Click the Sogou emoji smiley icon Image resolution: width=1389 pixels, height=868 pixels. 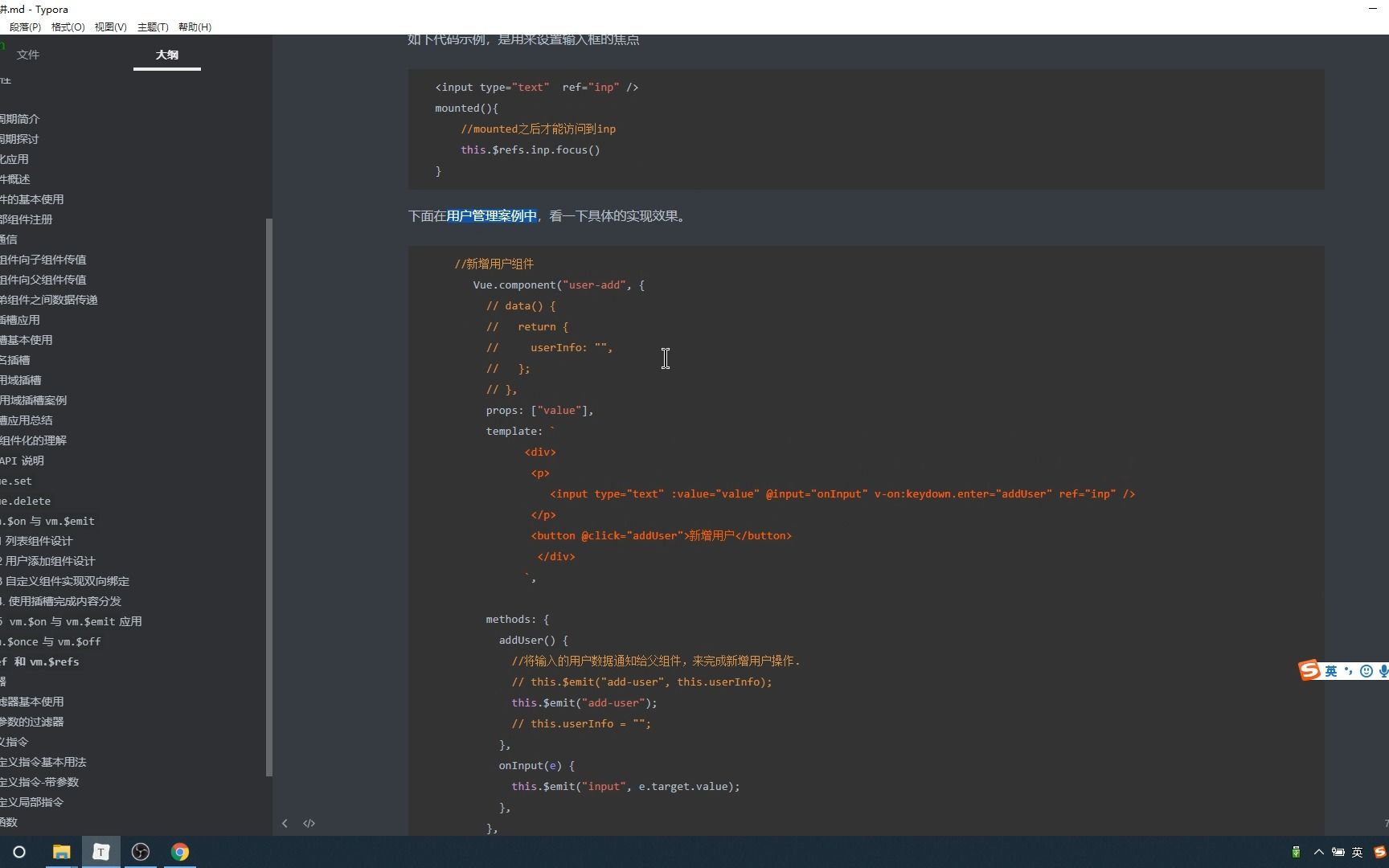pyautogui.click(x=1366, y=671)
